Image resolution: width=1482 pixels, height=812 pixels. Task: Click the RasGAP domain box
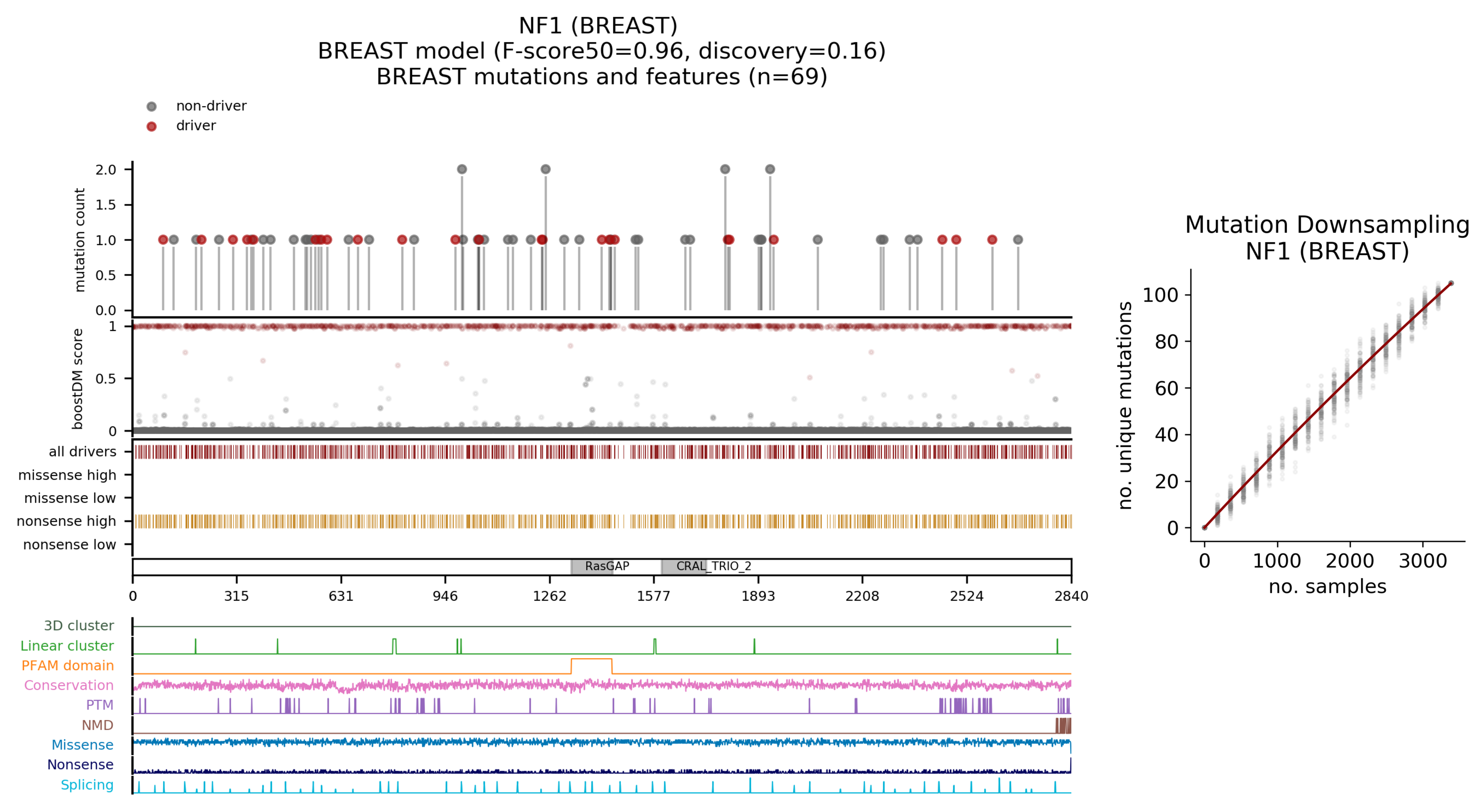tap(591, 566)
